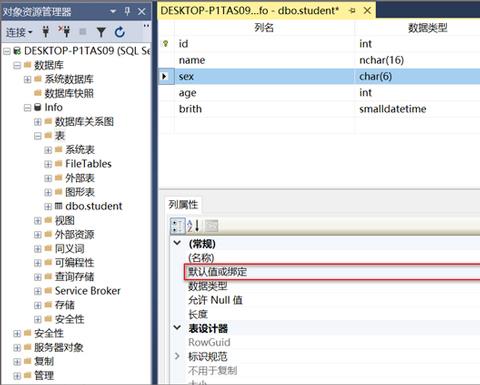
Task: Select the age column name cell
Action: 264,93
